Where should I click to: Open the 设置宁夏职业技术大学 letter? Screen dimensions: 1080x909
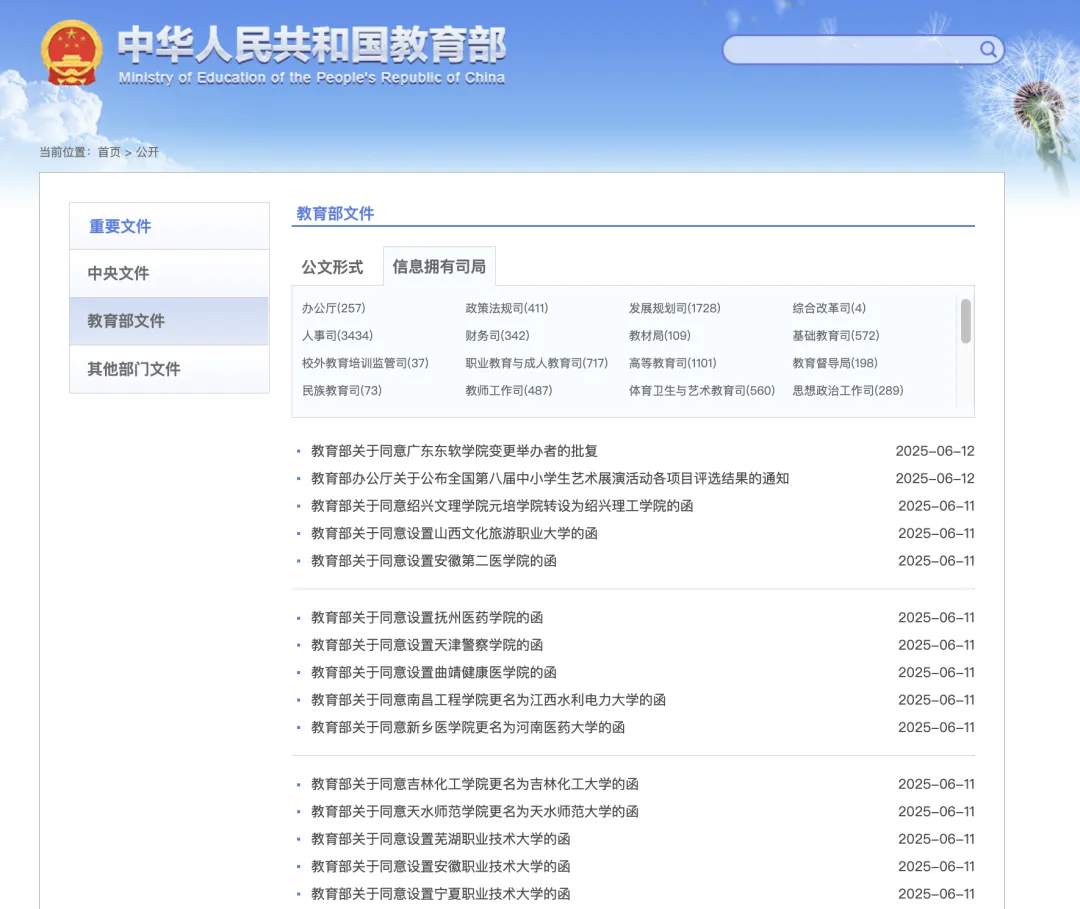point(440,894)
